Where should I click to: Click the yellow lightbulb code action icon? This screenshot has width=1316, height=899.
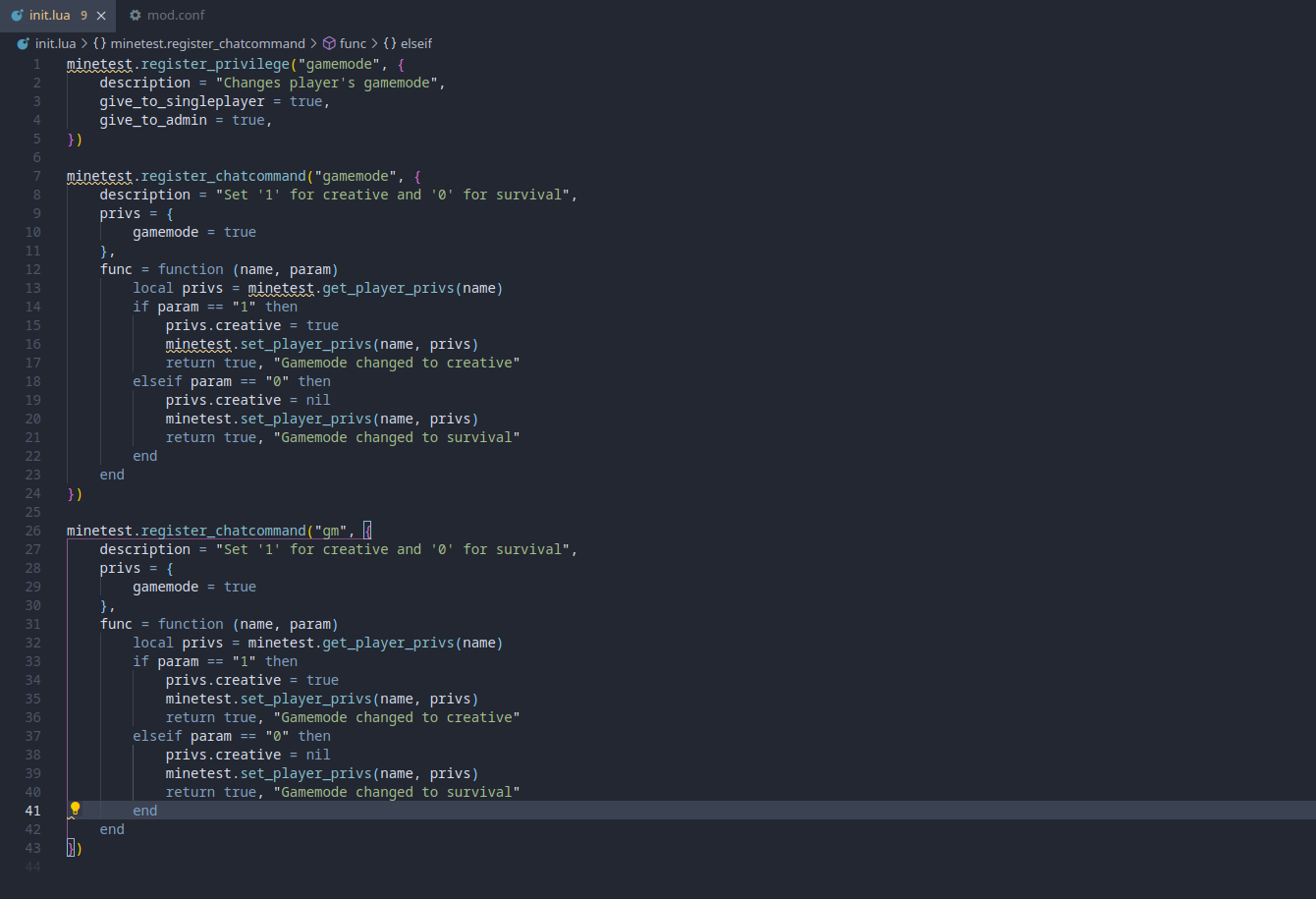pyautogui.click(x=75, y=810)
